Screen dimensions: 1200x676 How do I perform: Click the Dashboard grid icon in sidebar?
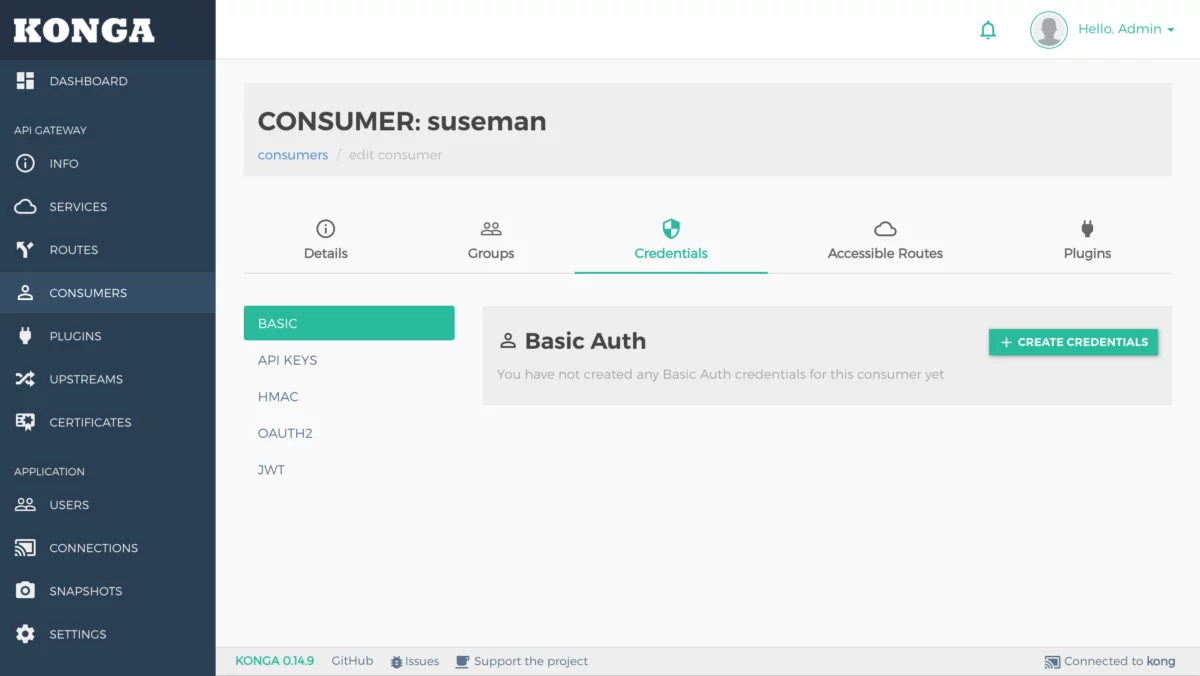click(25, 81)
